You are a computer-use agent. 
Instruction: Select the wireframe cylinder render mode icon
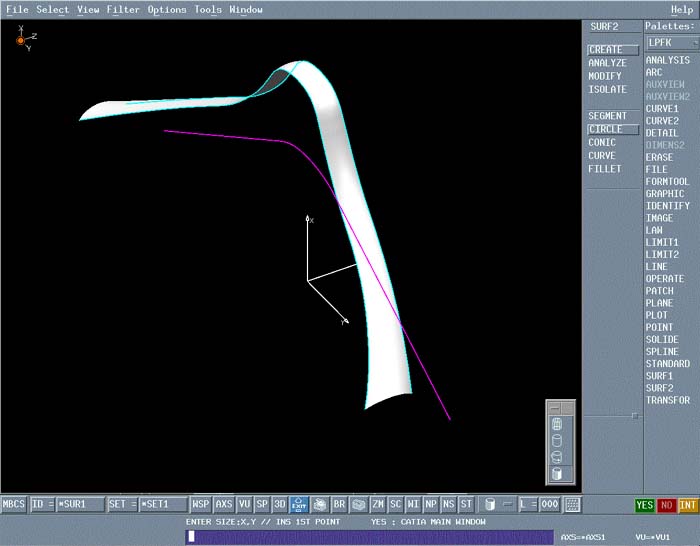557,424
